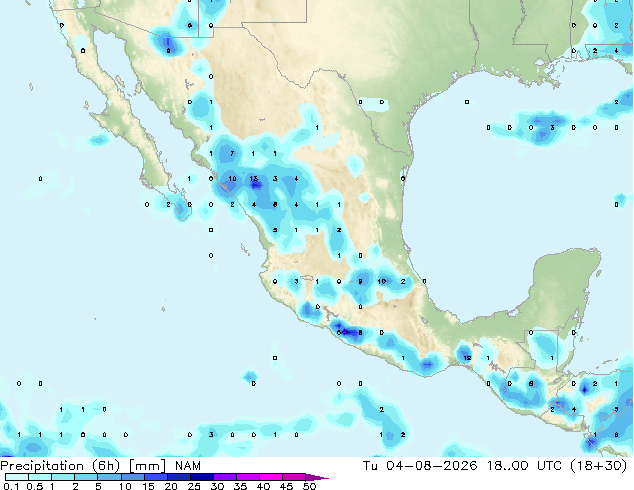Click the over-50 arrow tip of the legend

pos(317,477)
